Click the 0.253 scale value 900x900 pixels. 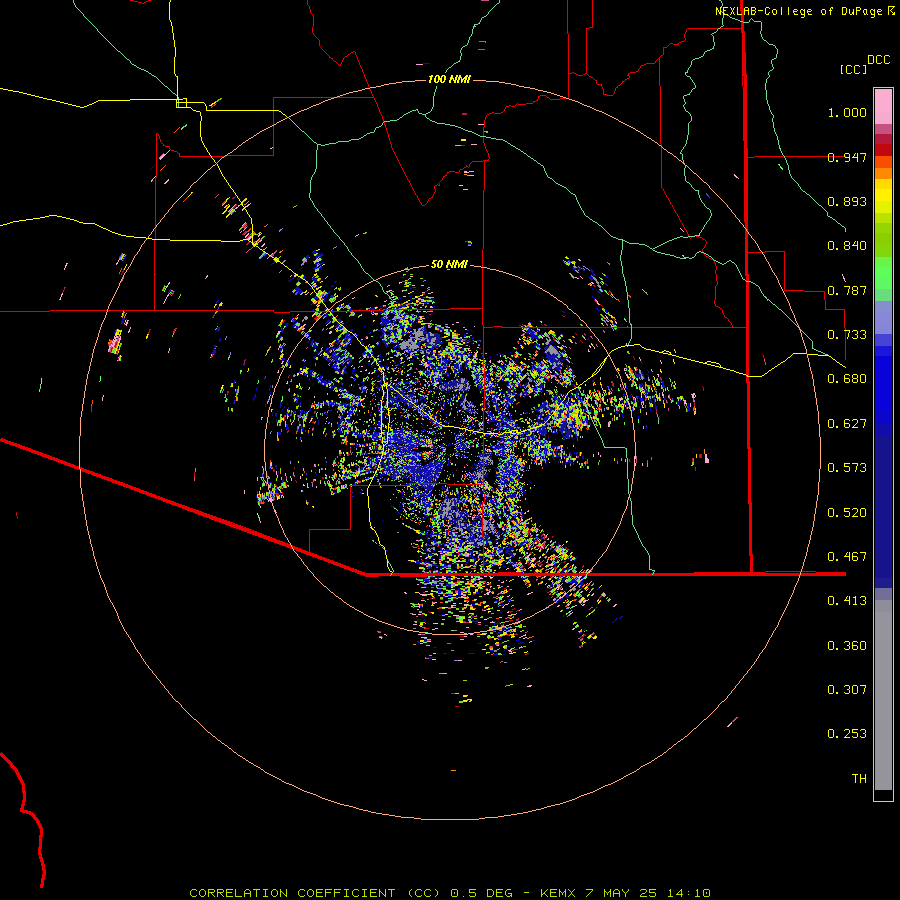(847, 734)
